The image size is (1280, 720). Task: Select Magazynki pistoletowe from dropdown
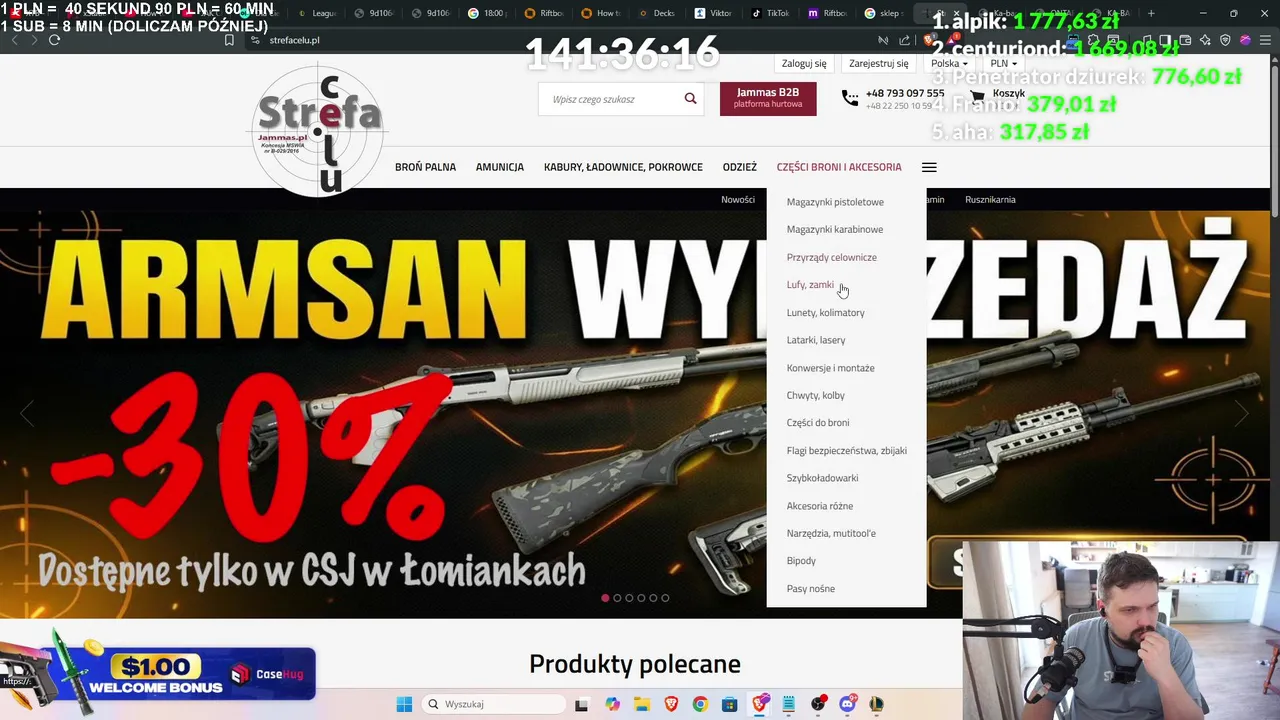pyautogui.click(x=835, y=202)
